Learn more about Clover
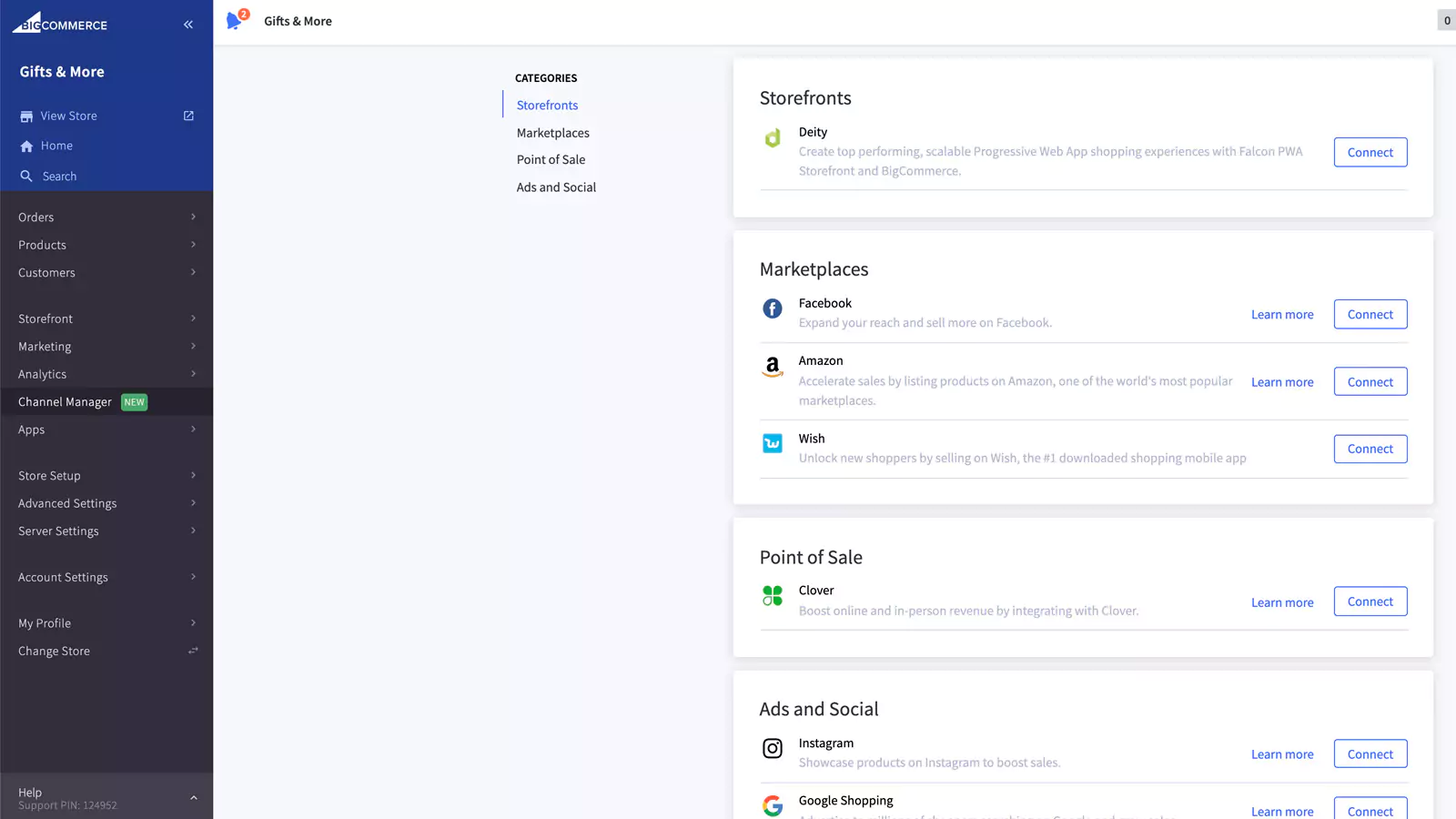 (x=1282, y=602)
